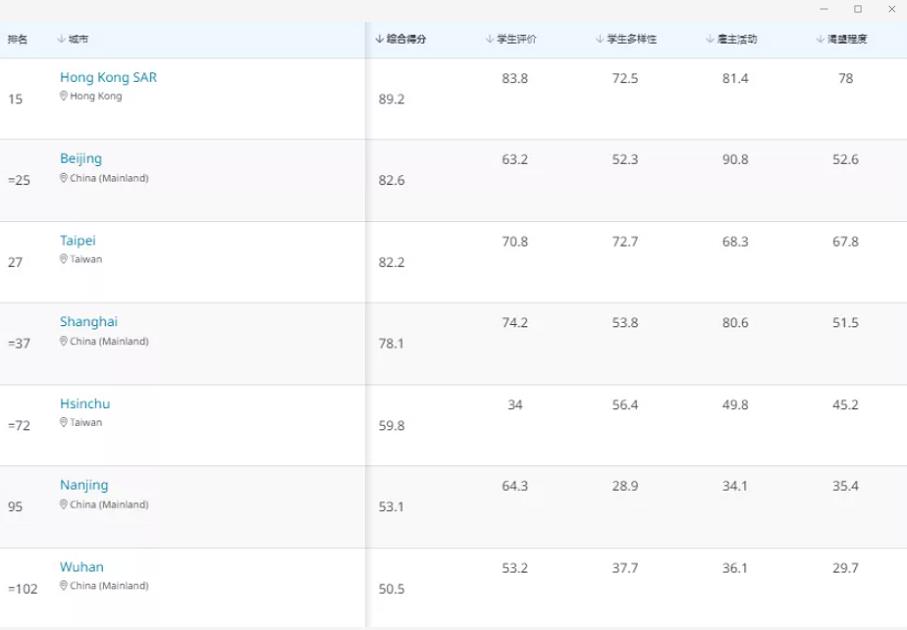Click the China (Mainland) label under Wuhan
The height and width of the screenshot is (630, 907).
coord(109,585)
